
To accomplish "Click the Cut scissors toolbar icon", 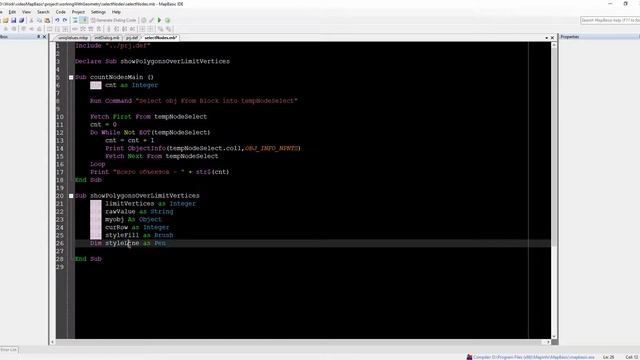I will [x=31, y=20].
